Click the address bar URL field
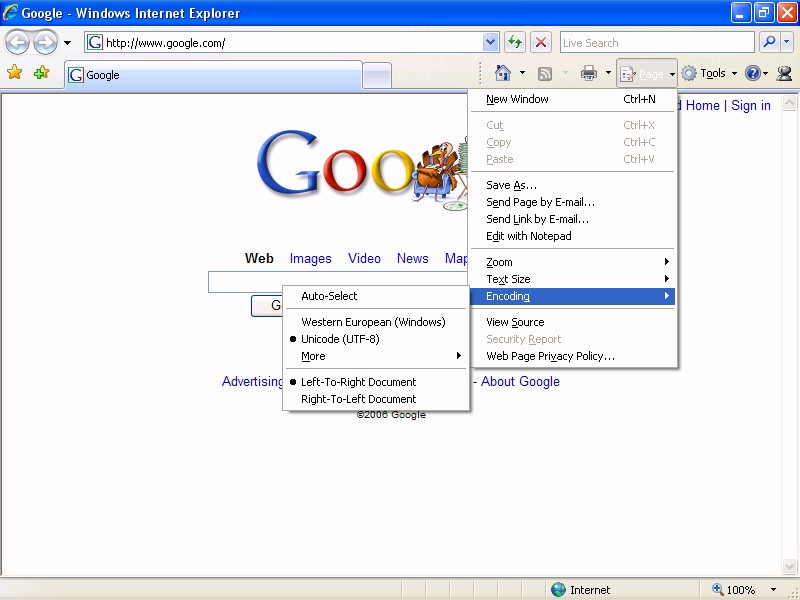800x600 pixels. tap(292, 43)
